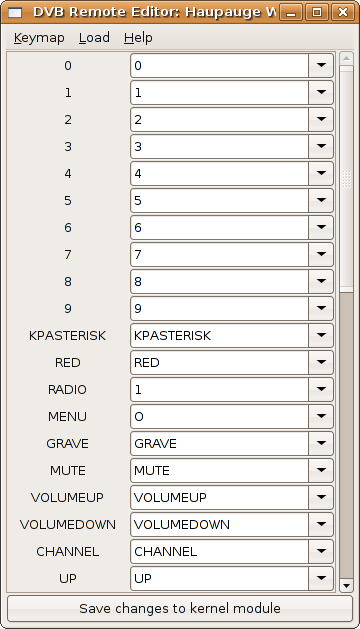
Task: Click Save changes to kernel module button
Action: pos(180,609)
